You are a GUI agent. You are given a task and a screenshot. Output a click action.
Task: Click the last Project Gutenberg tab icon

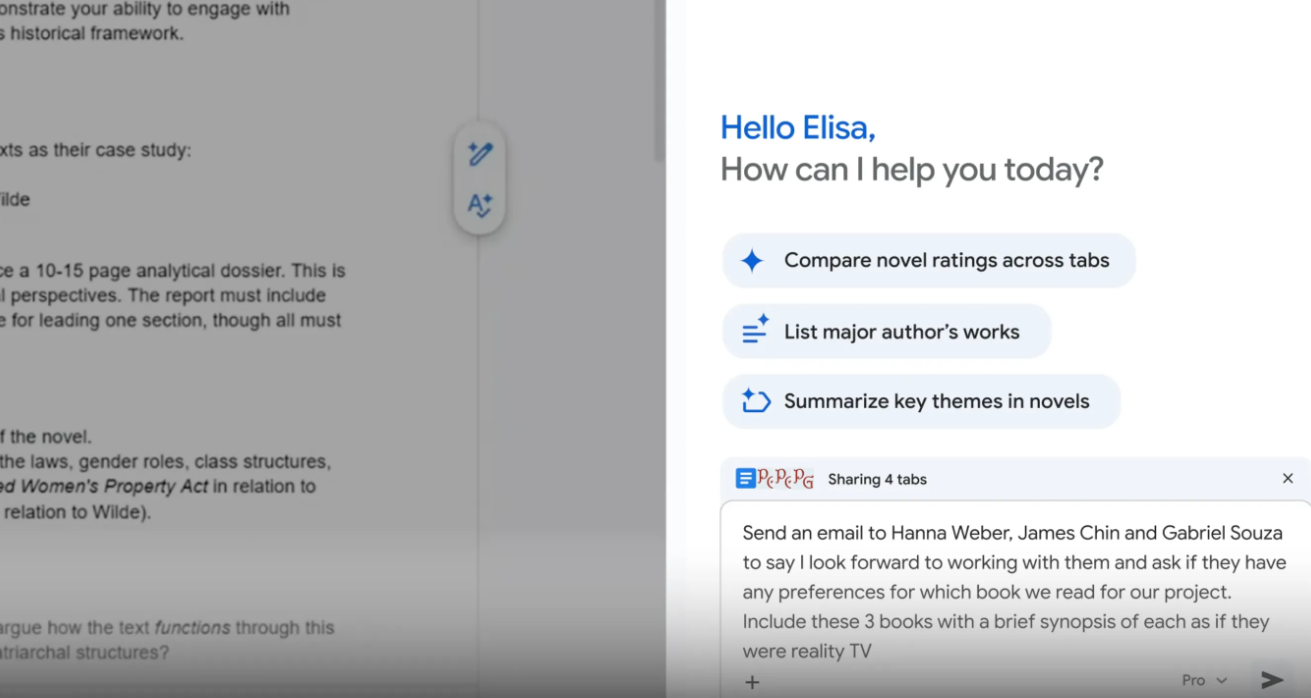804,479
